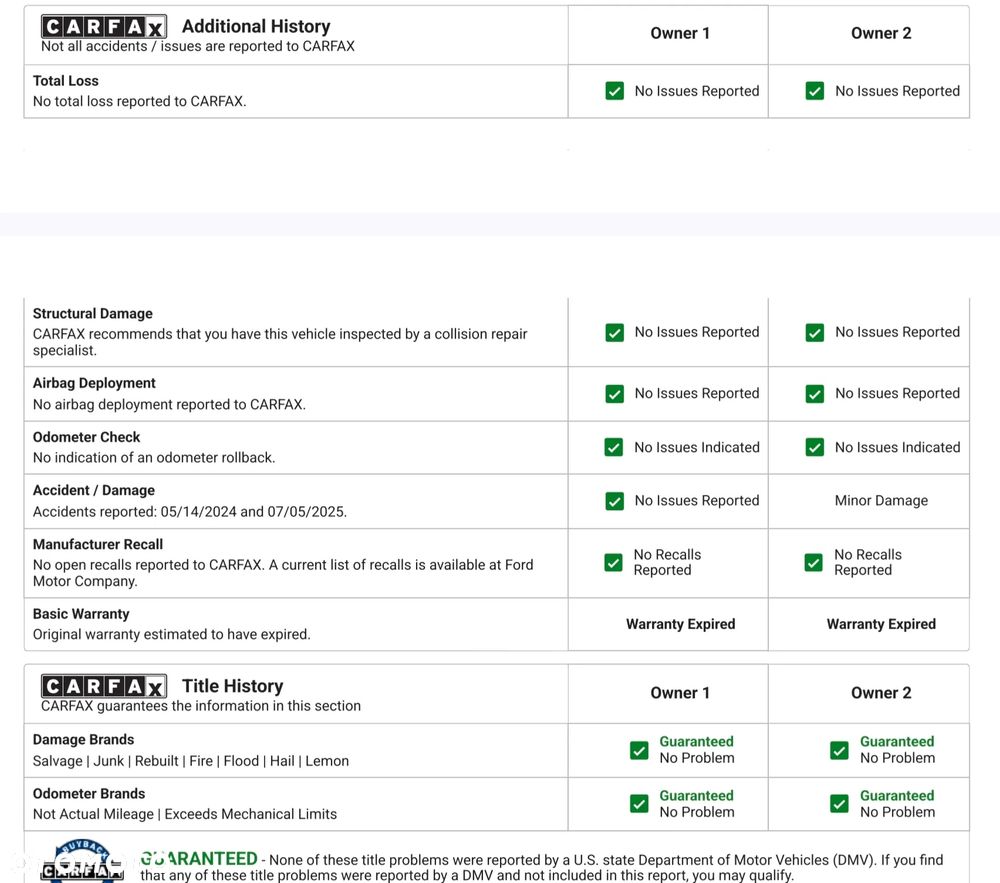Click Odometer Check green checkmark for Owner 2
Viewport: 1000px width, 883px height.
[x=815, y=448]
